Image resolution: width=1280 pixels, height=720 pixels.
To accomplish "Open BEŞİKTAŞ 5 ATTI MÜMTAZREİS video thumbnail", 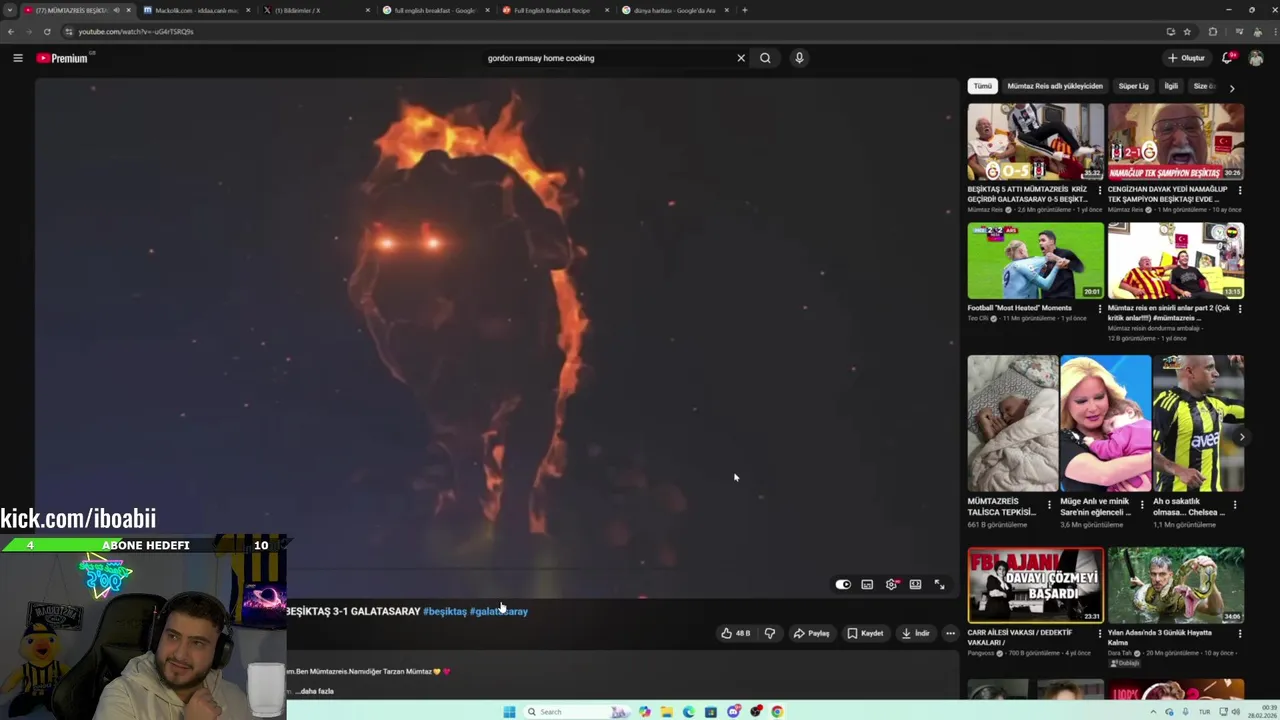I will pos(1036,141).
